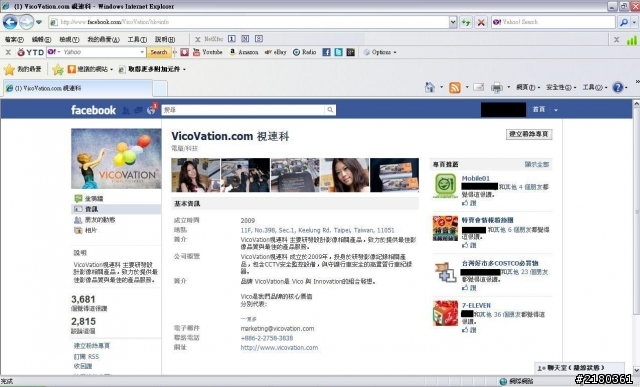Image resolution: width=640 pixels, height=387 pixels.
Task: Open the 網頁(P) command bar dropdown
Action: point(528,87)
